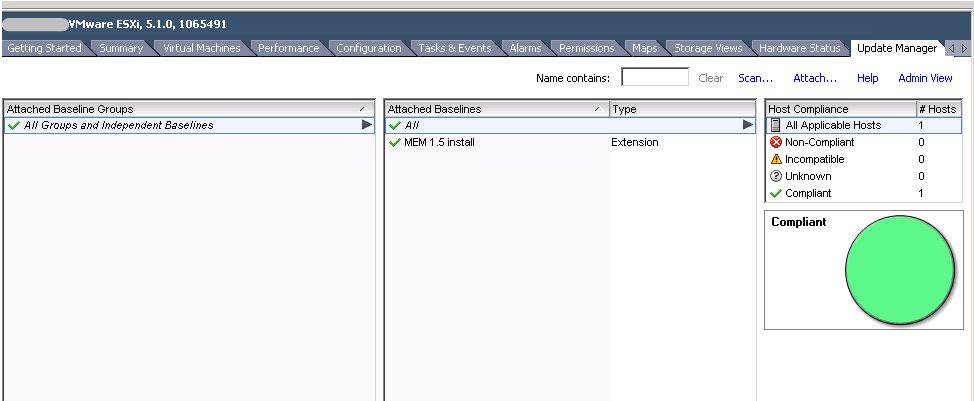Sort by Attached Baseline Groups column header
This screenshot has width=974, height=401.
click(x=189, y=109)
